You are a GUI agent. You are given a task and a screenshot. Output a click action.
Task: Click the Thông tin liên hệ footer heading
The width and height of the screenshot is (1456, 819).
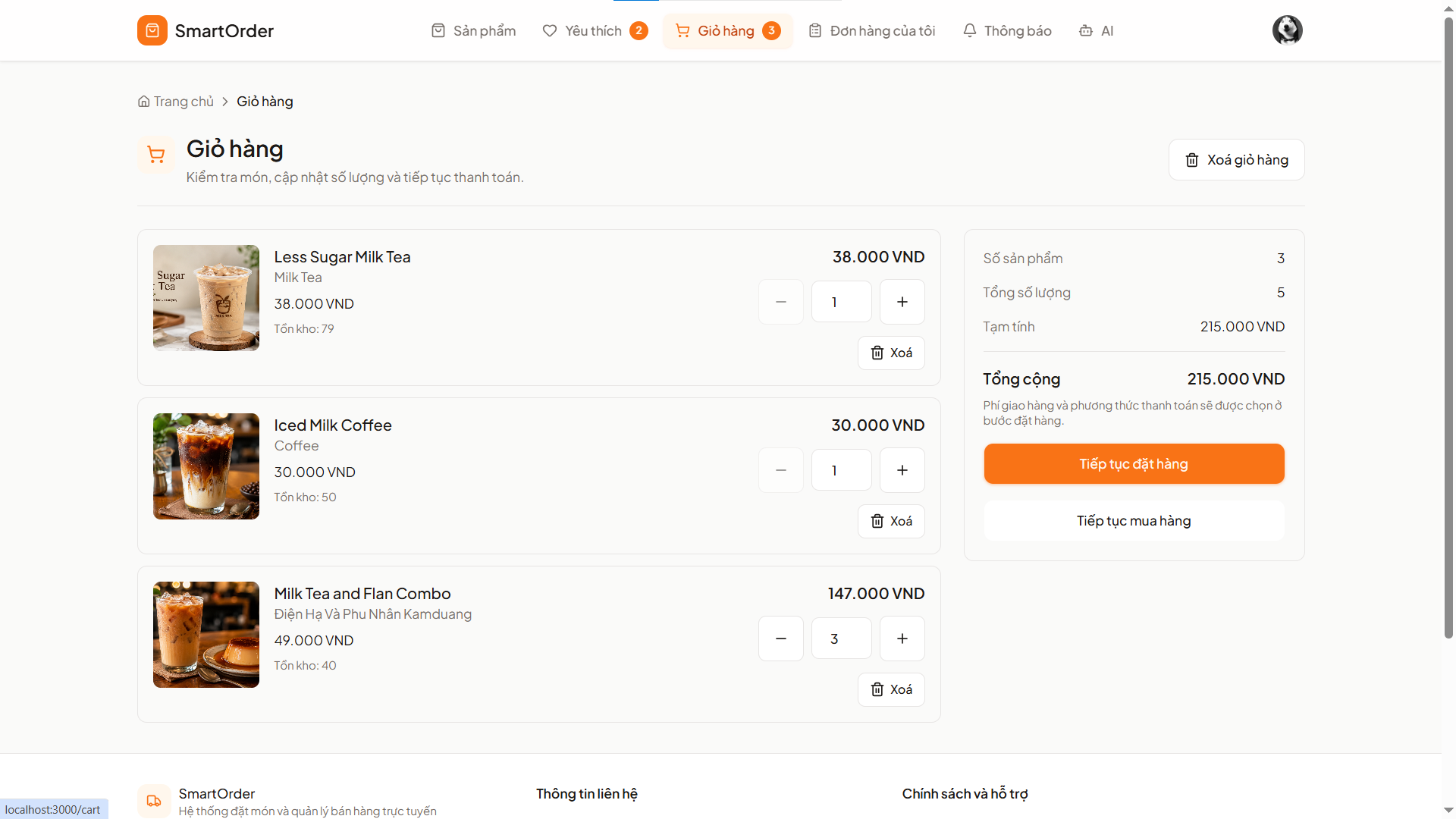point(586,794)
